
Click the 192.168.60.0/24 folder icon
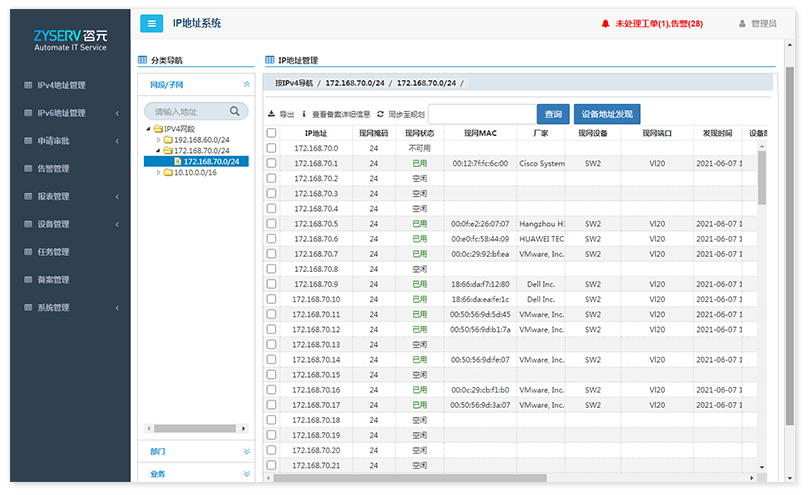tap(168, 140)
